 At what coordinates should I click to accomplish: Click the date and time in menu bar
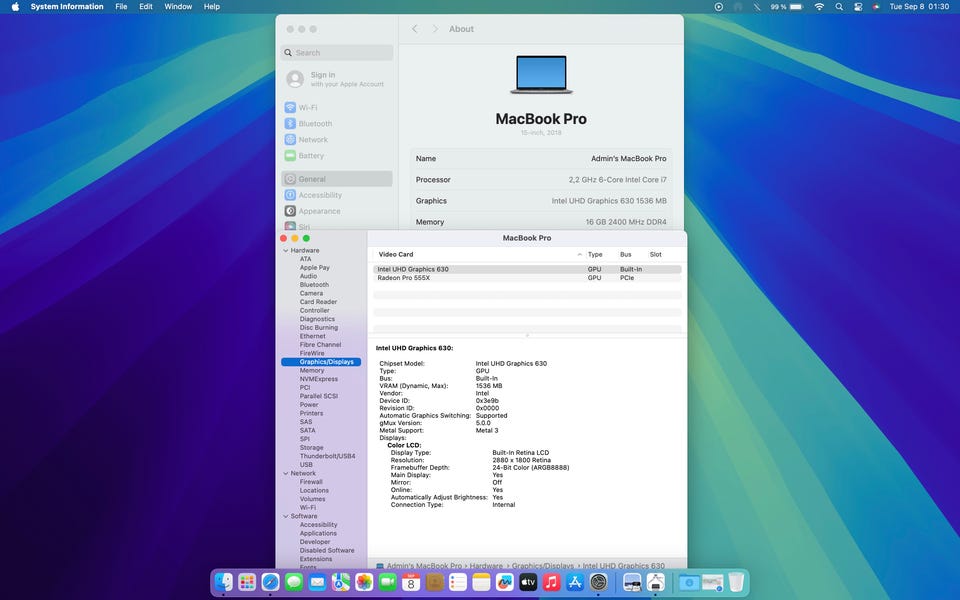pos(919,7)
